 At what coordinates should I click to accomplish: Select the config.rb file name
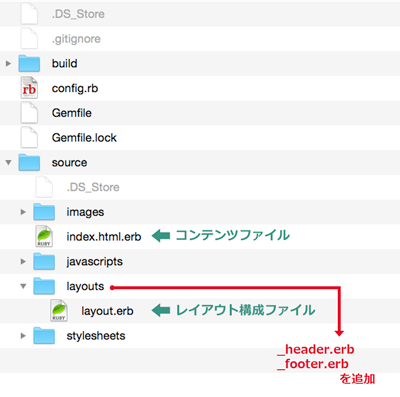tap(75, 89)
